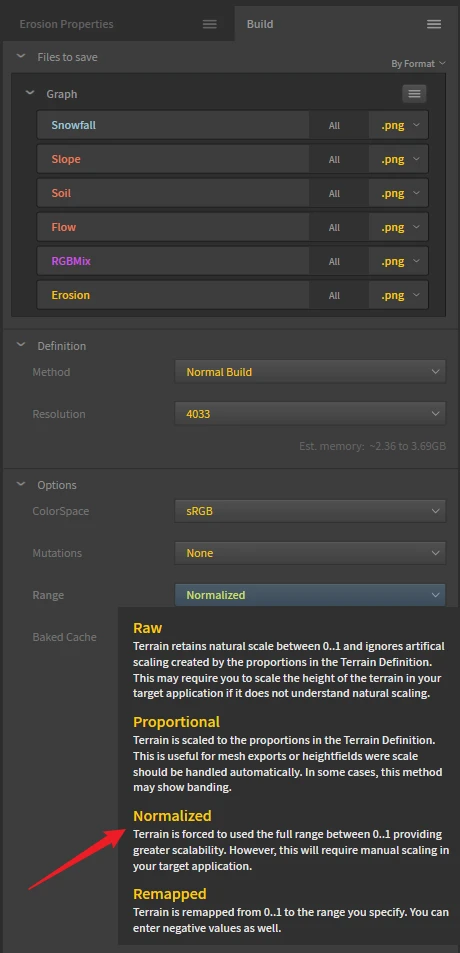Collapse the Definition section
Screen dimensions: 460x953
pyautogui.click(x=21, y=345)
